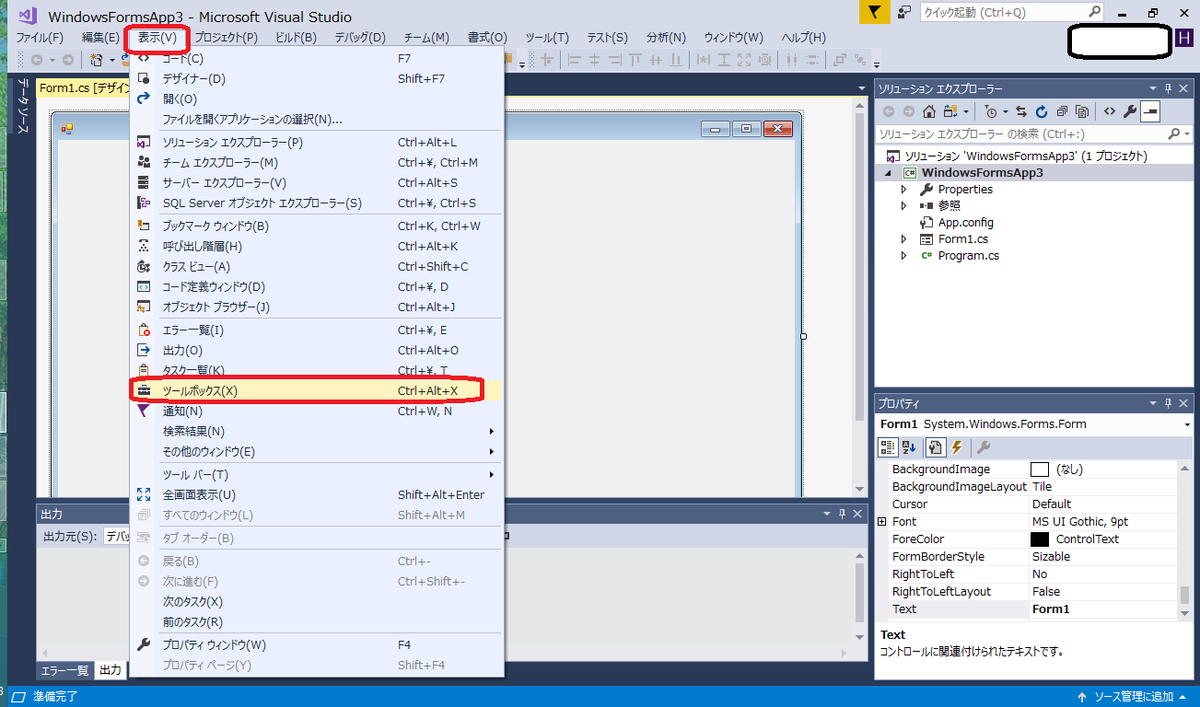This screenshot has height=707, width=1200.
Task: Open search options dropdown in Solution Explorer
Action: pyautogui.click(x=1188, y=133)
